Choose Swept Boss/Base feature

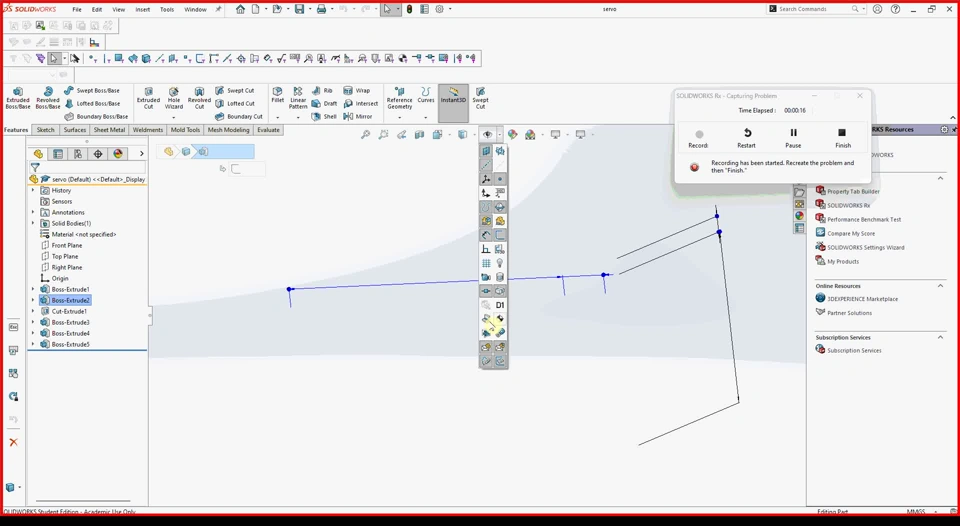[92, 91]
